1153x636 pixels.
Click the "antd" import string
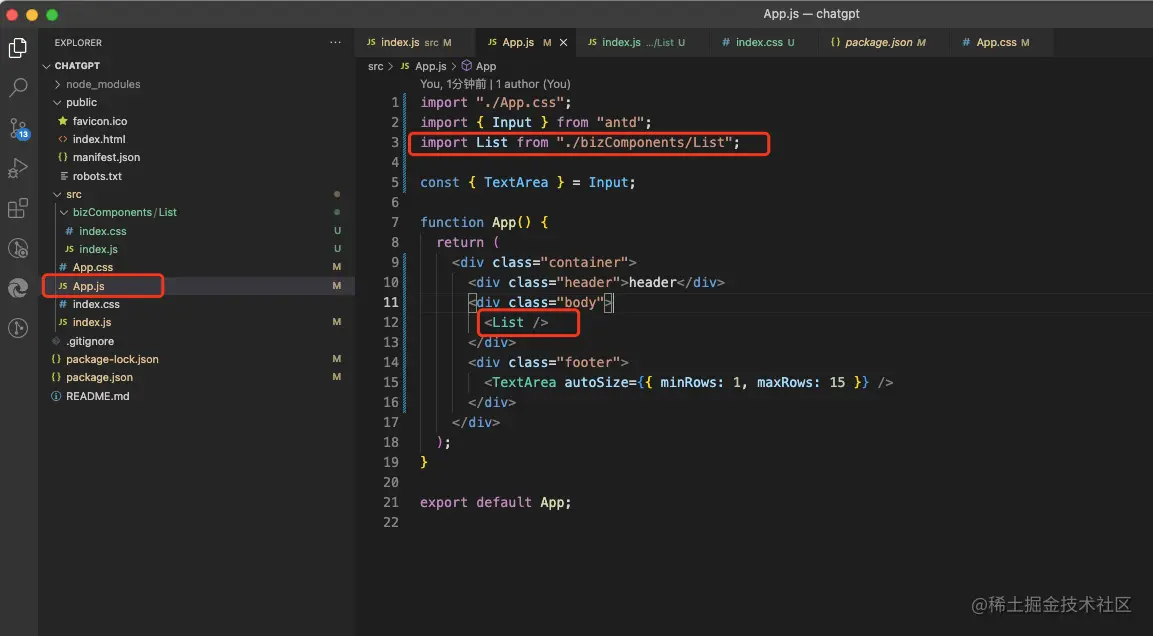pos(620,122)
